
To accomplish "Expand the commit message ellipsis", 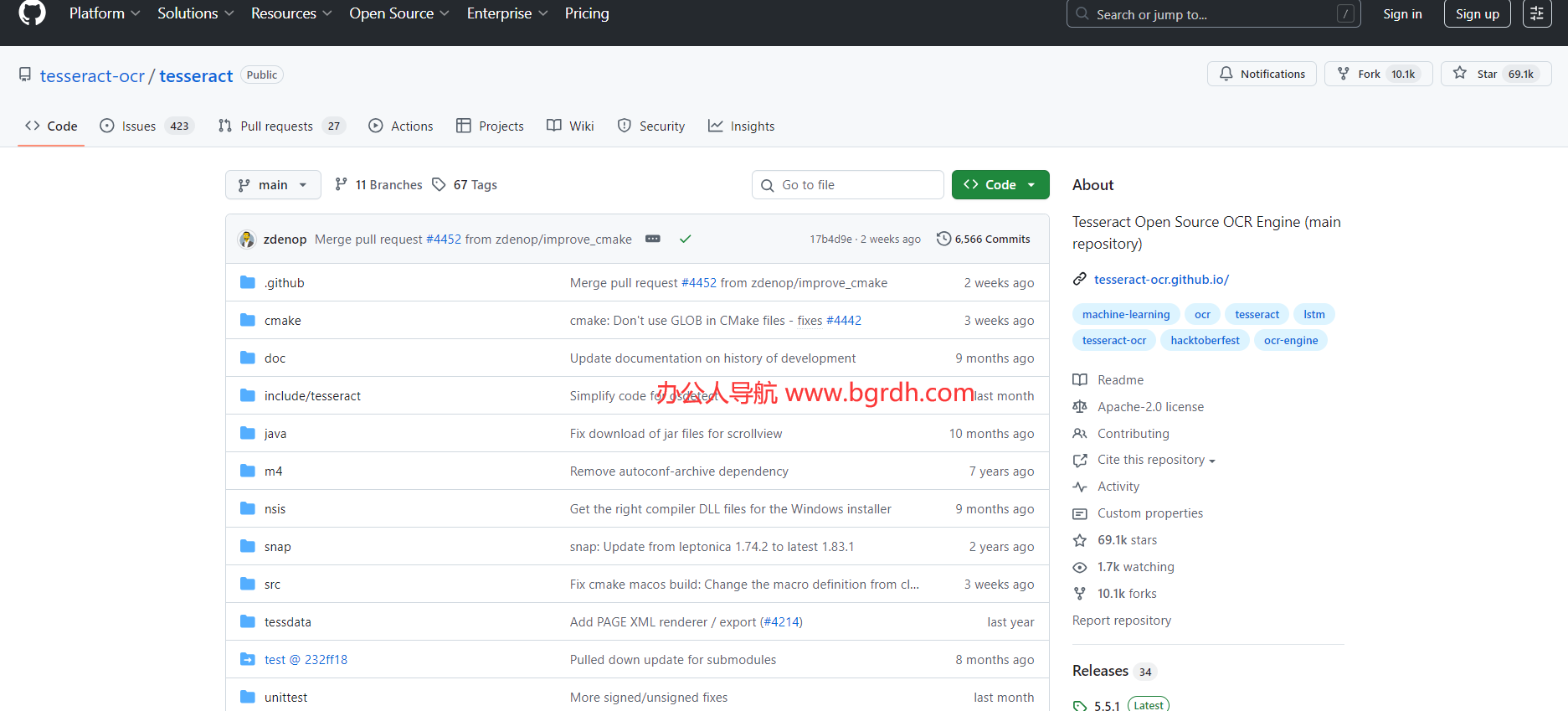I will pyautogui.click(x=653, y=239).
